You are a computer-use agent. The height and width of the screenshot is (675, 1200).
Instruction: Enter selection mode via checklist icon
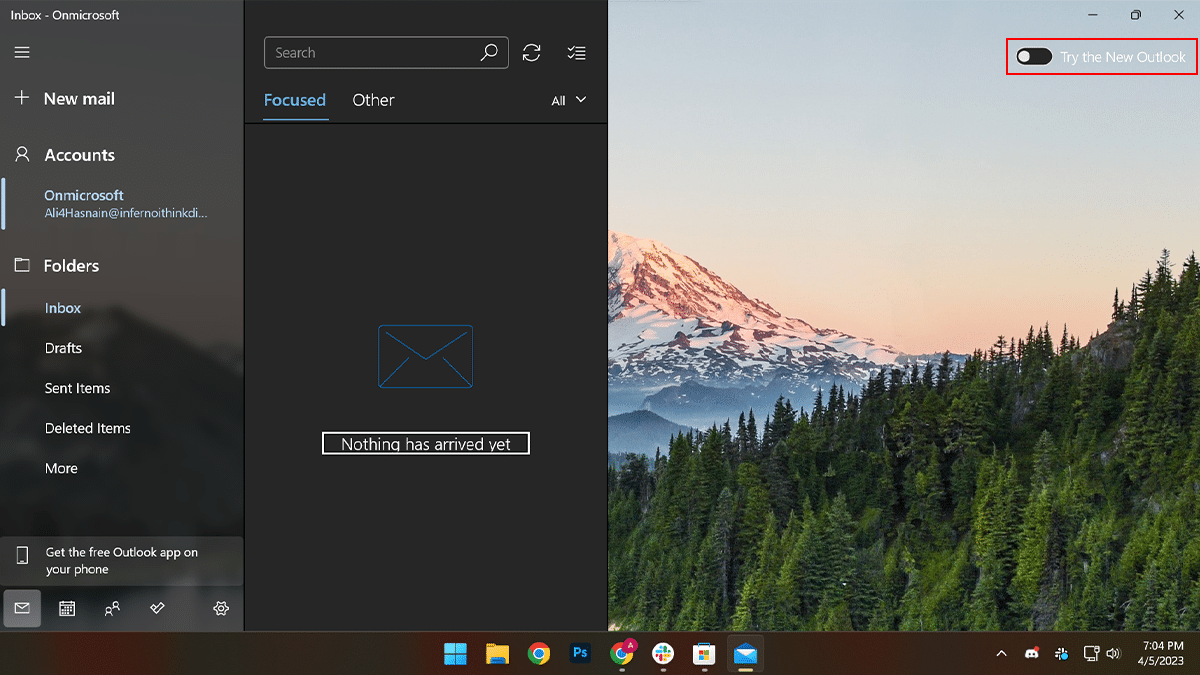click(576, 53)
